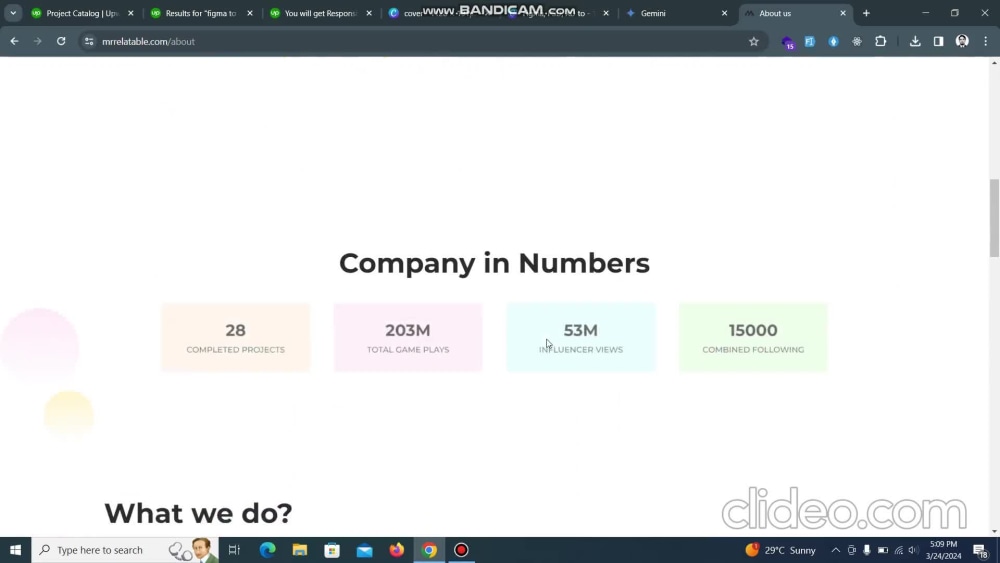
Task: Click the address bar URL mrrelatable.com/about
Action: pos(149,41)
